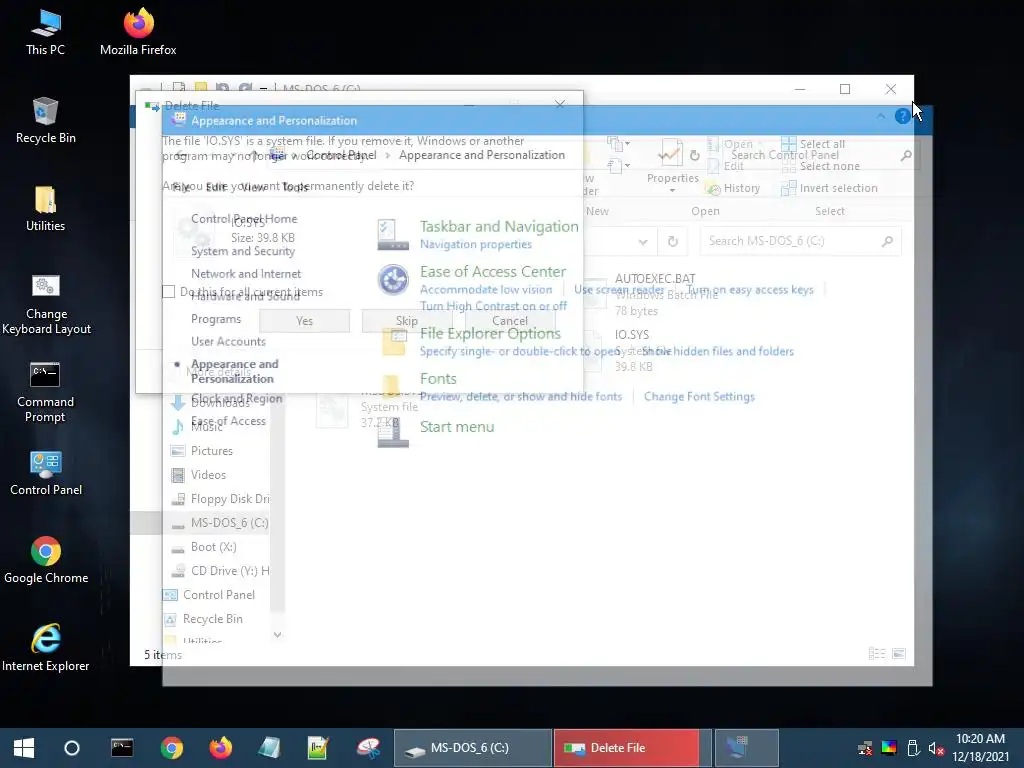The image size is (1024, 768).
Task: Select System and Security in the Control Panel sidebar
Action: tap(243, 251)
